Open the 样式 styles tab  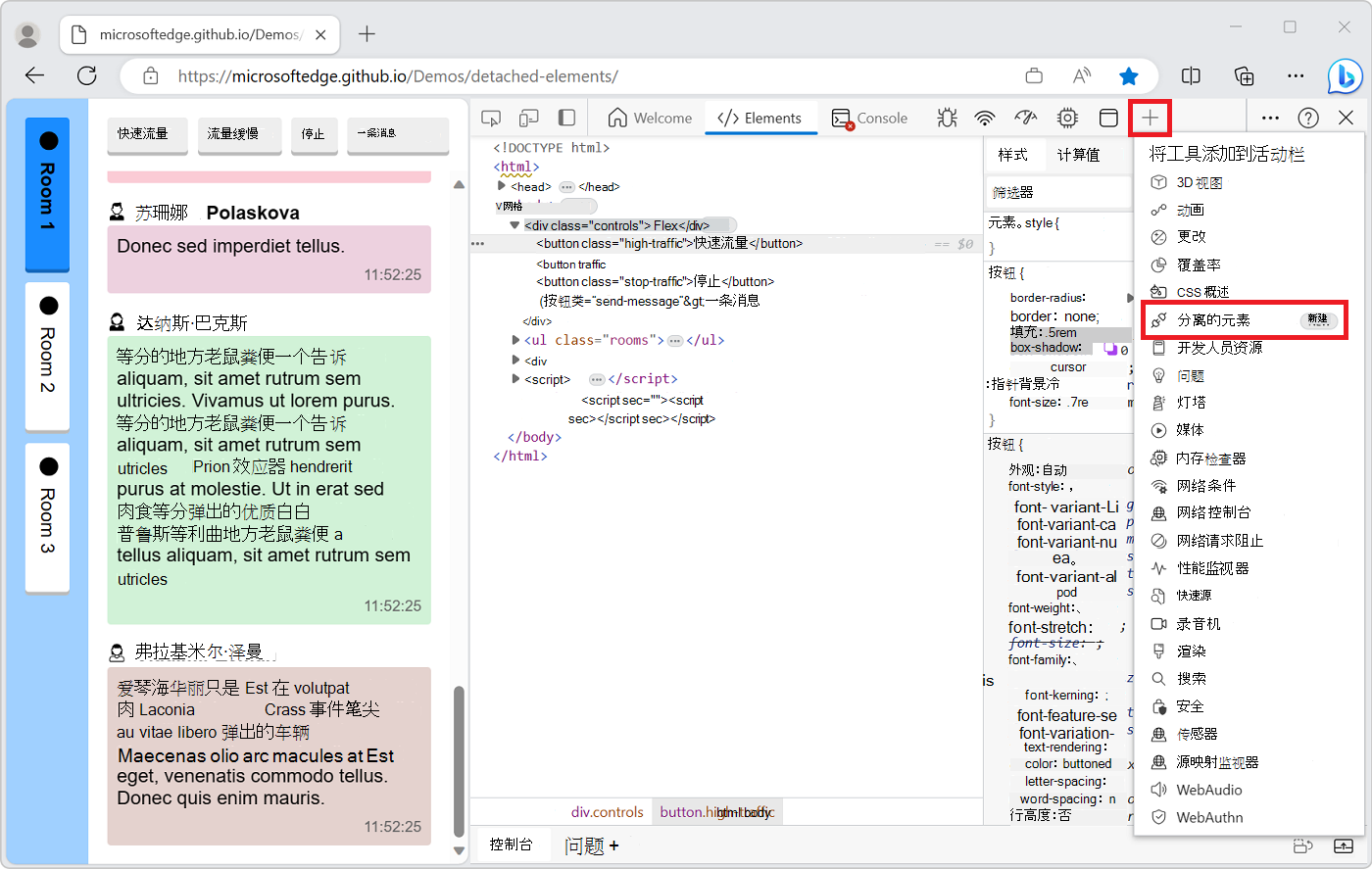pyautogui.click(x=1012, y=155)
